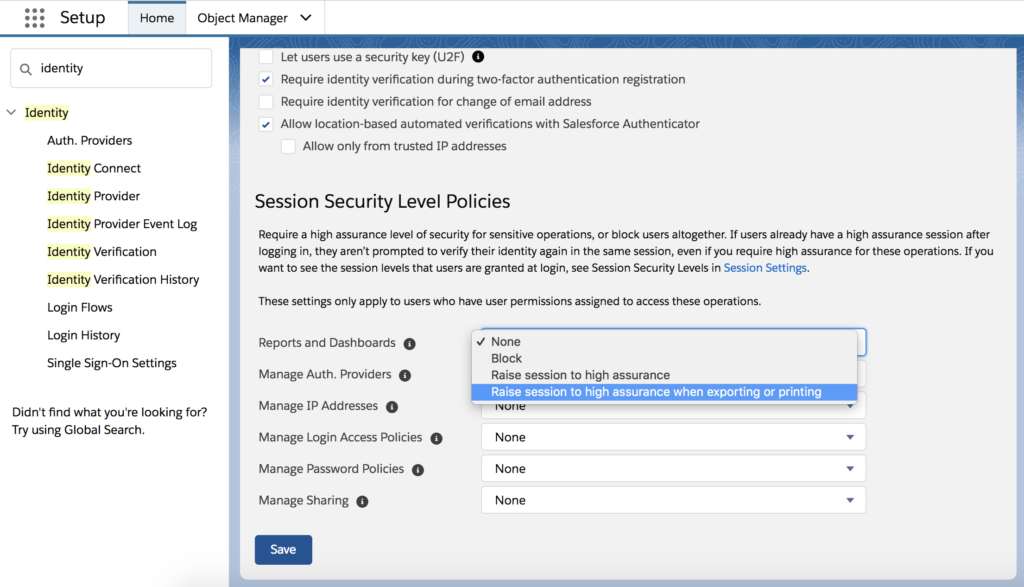Click the search magnifier in Quick Find
Screen dimensions: 1024x587
coord(26,68)
